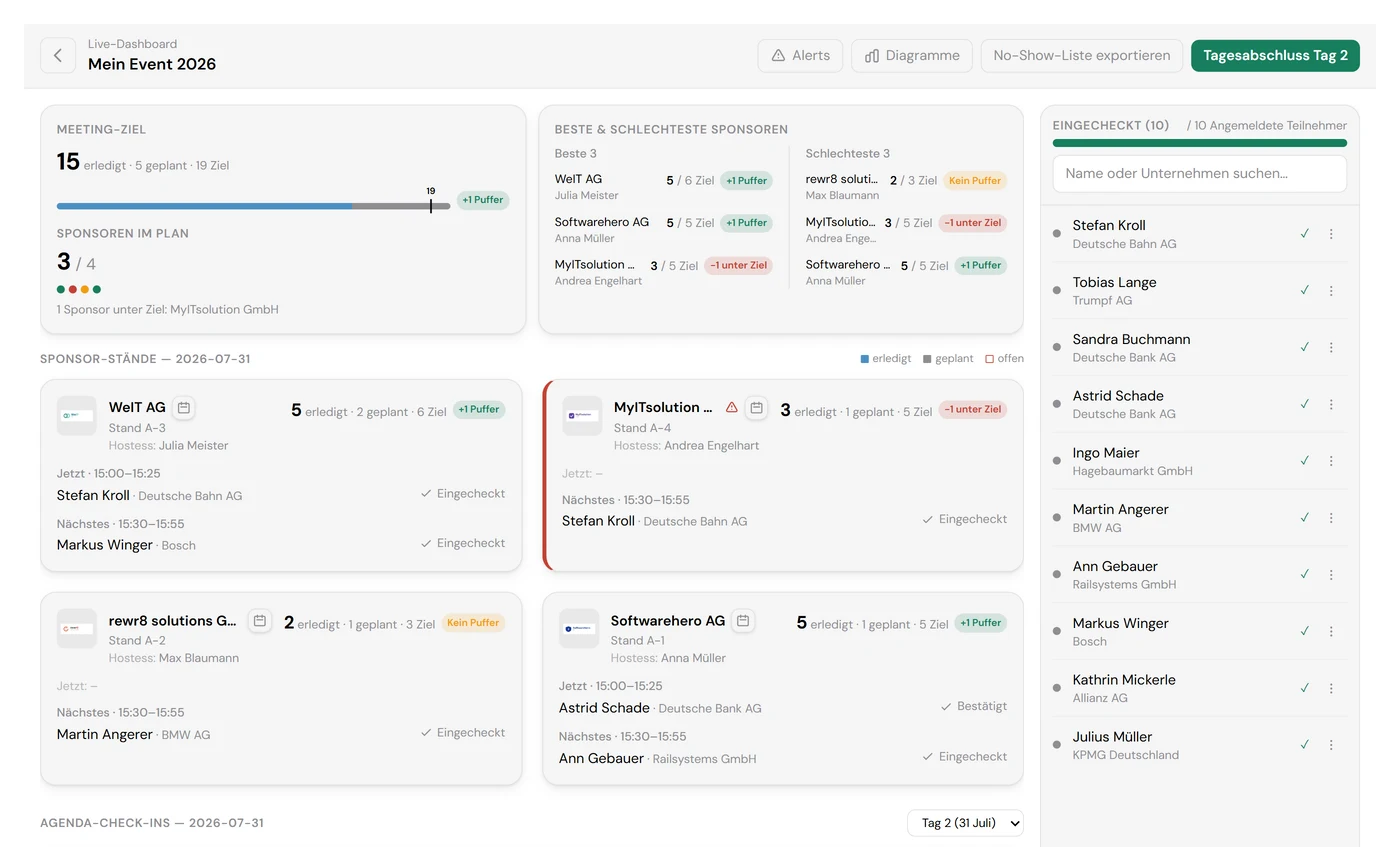
Task: Click Eingecheckt status for Markus Winger on WeIT card
Action: point(463,543)
